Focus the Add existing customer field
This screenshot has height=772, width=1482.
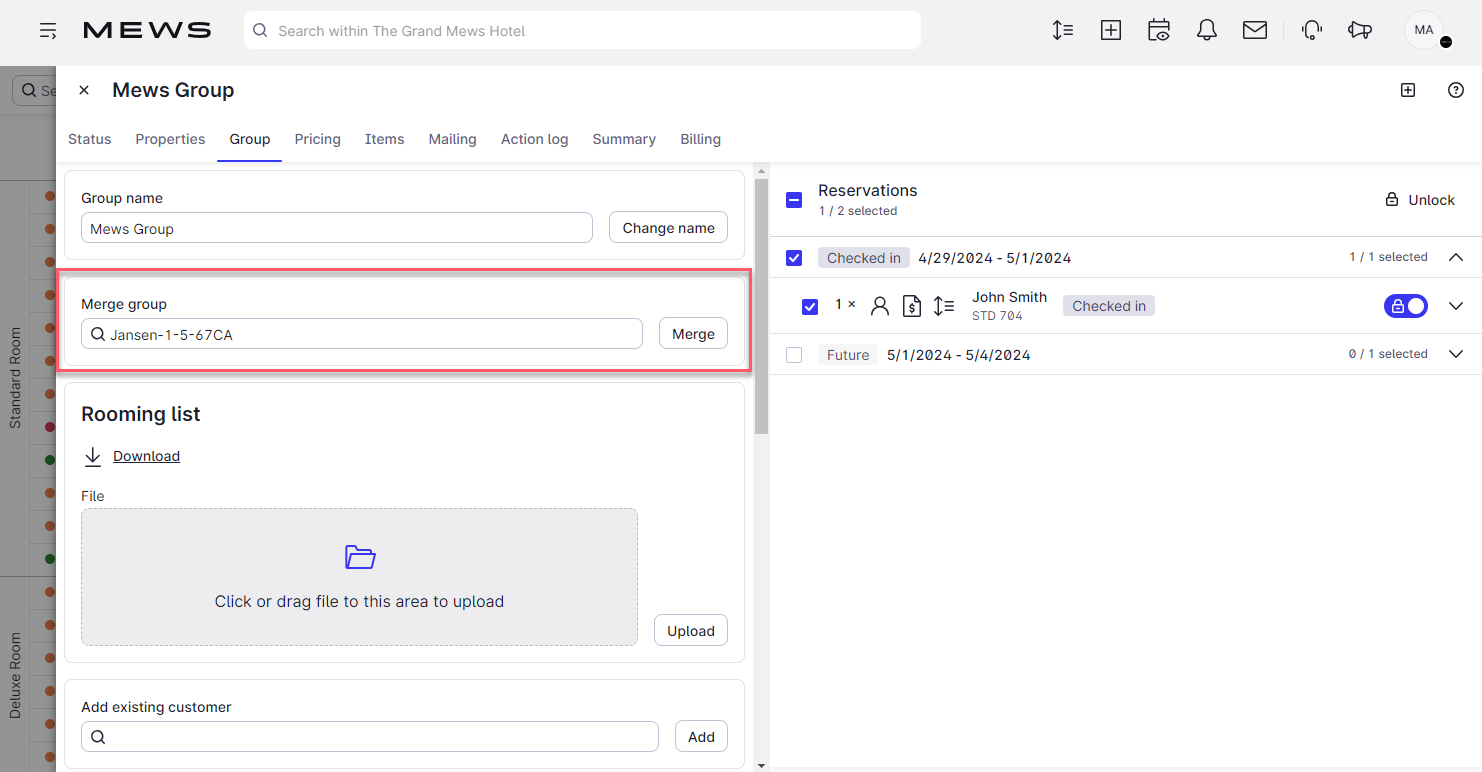pyautogui.click(x=370, y=737)
